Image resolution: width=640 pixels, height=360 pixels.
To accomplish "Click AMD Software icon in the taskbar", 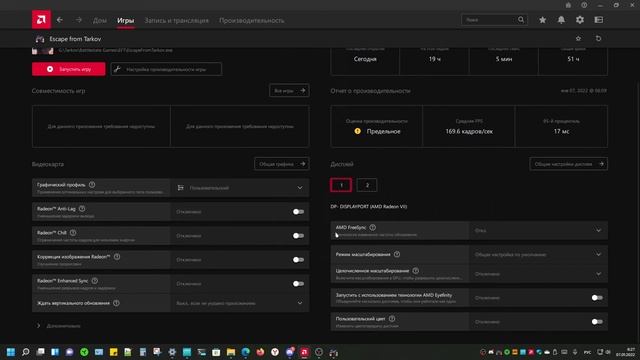I will [x=304, y=352].
